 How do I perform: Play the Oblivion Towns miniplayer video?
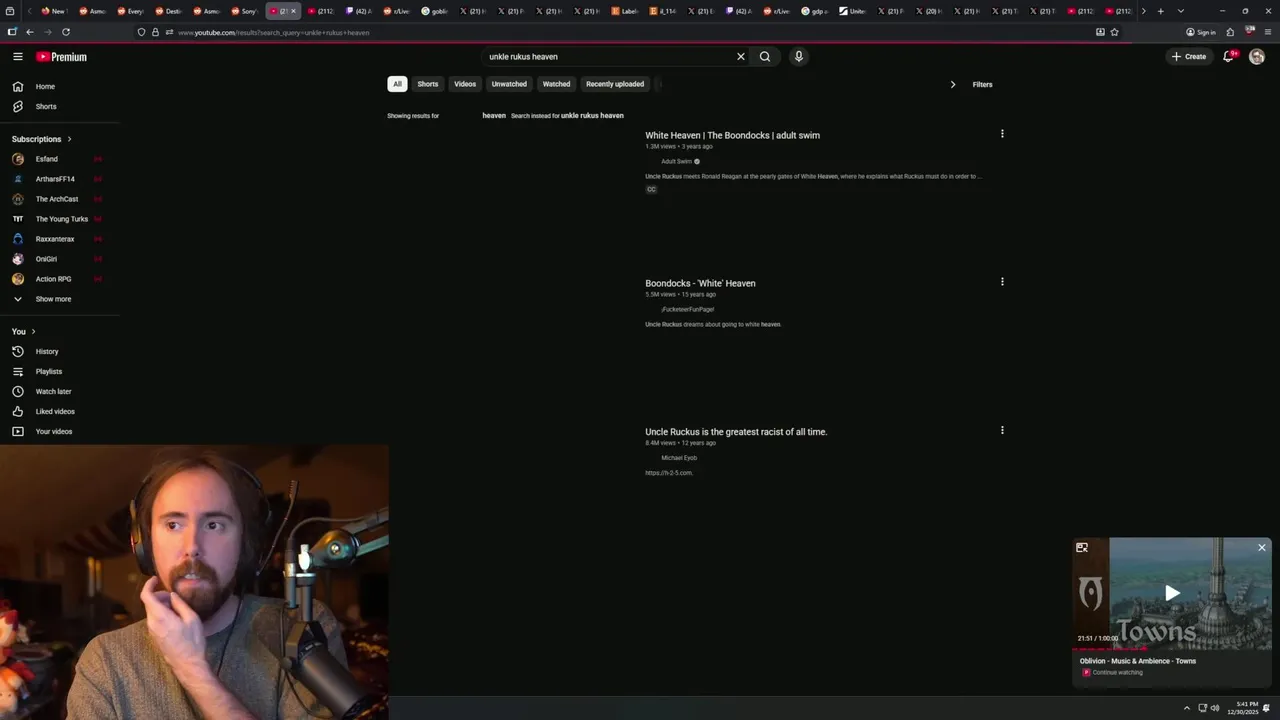1172,593
